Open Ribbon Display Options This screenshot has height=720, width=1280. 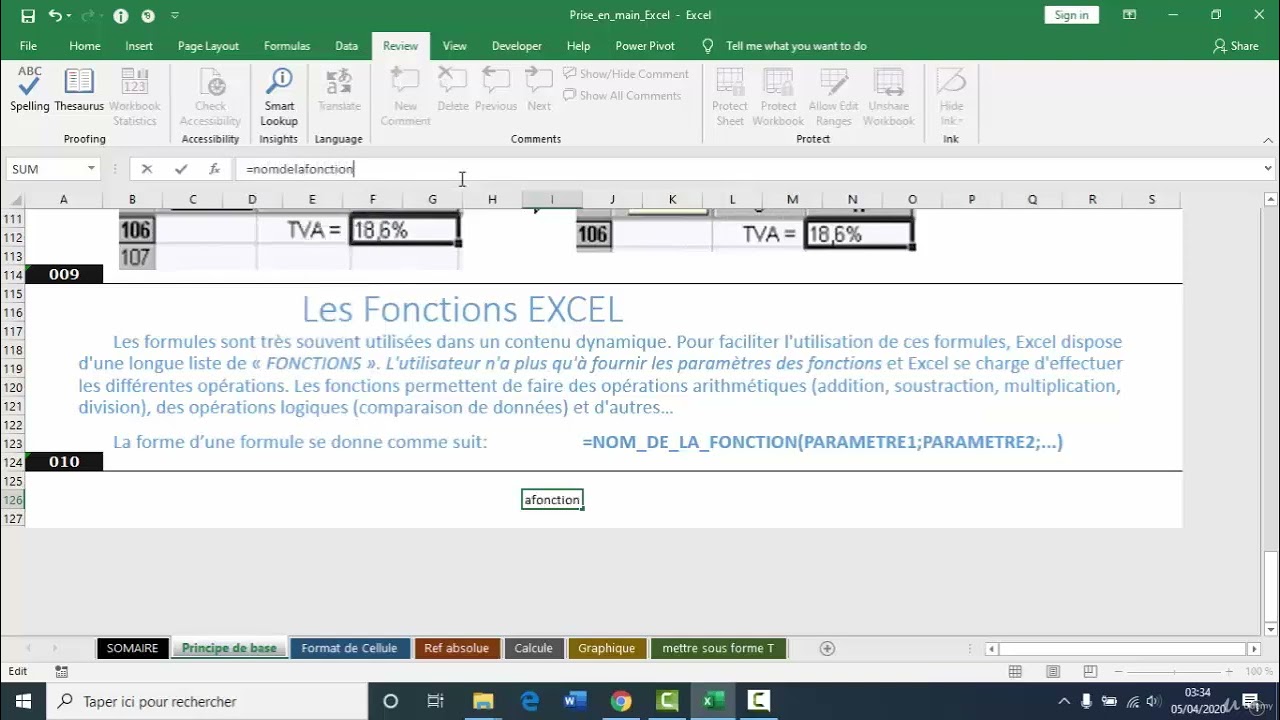1129,15
